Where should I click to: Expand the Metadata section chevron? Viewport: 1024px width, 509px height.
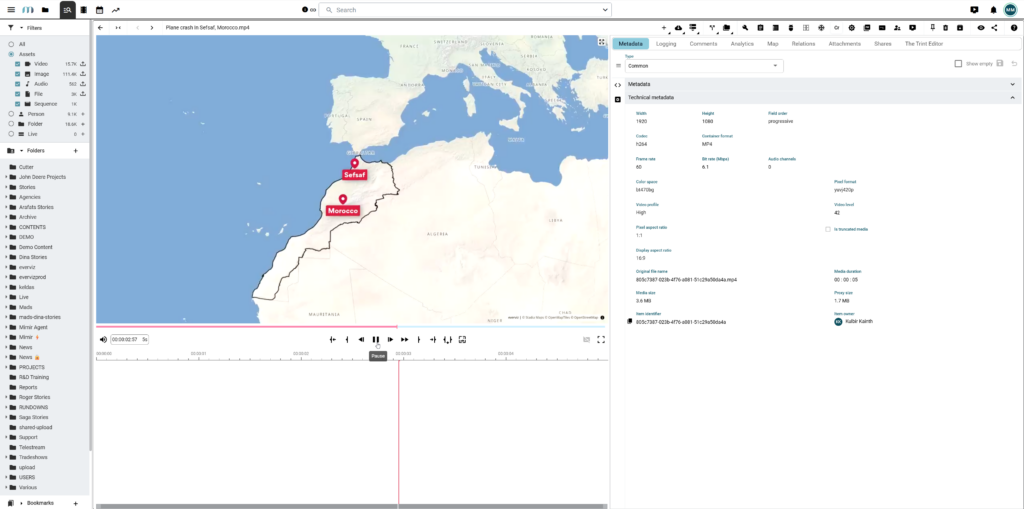click(1013, 84)
